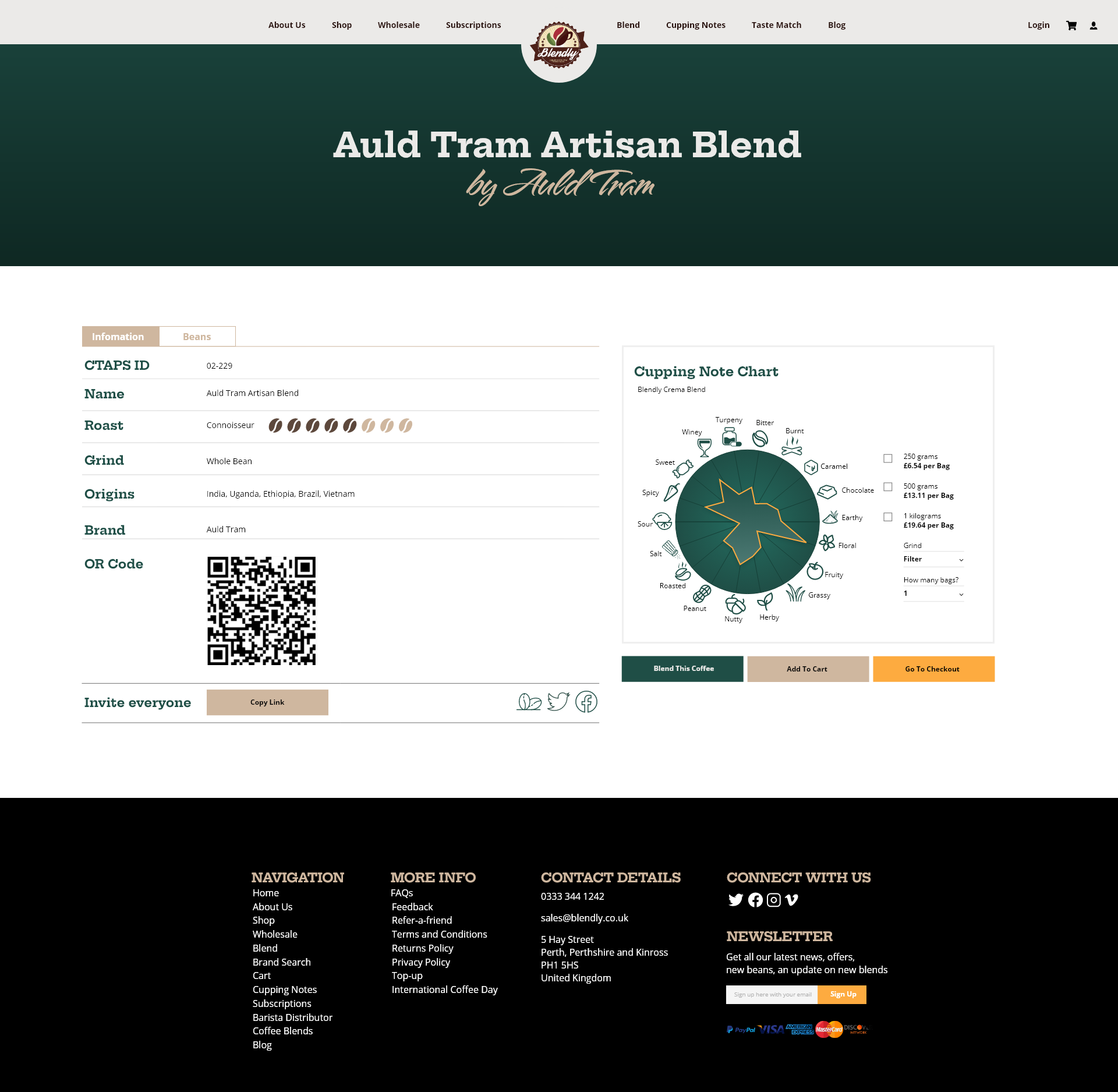Click the Blendly logo
Image resolution: width=1118 pixels, height=1092 pixels.
pyautogui.click(x=559, y=45)
